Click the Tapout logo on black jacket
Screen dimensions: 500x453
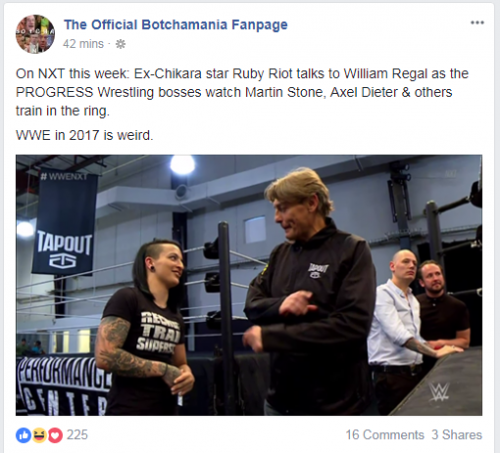coord(318,270)
